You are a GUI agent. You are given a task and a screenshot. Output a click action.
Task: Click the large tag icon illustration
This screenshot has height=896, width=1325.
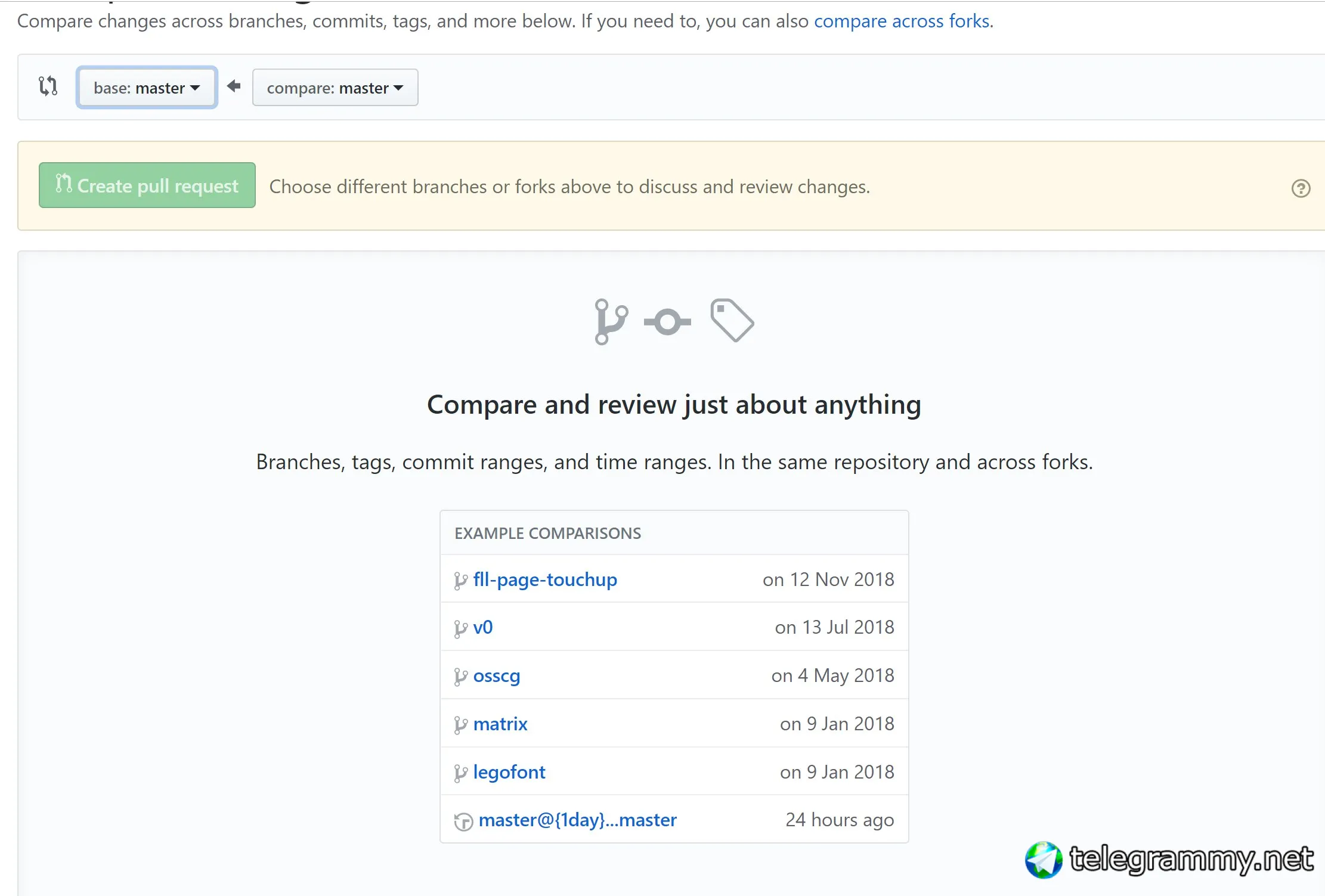(732, 320)
